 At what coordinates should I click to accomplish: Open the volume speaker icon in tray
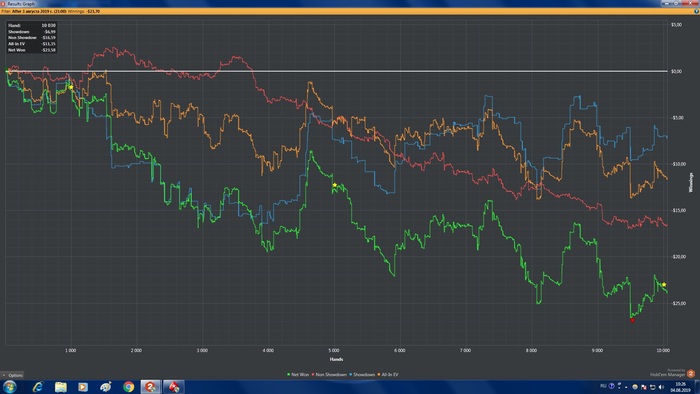(x=661, y=387)
